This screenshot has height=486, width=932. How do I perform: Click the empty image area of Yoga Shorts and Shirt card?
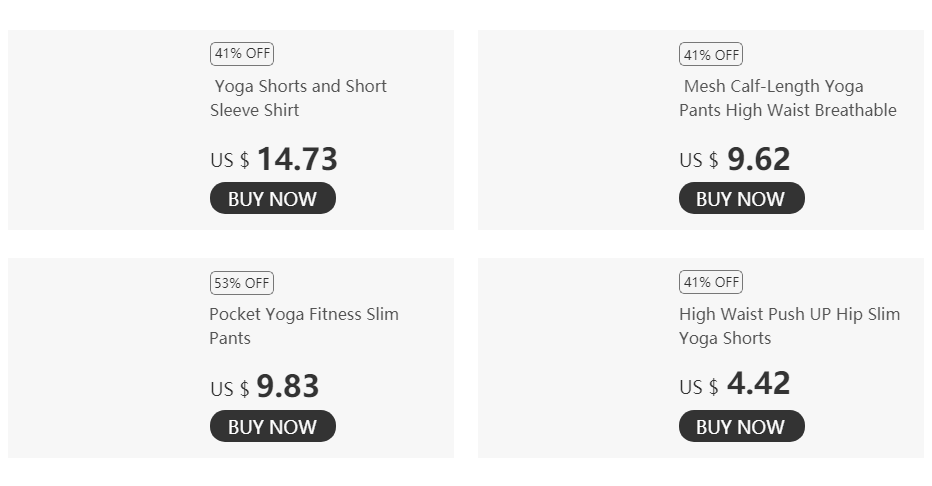tap(105, 130)
